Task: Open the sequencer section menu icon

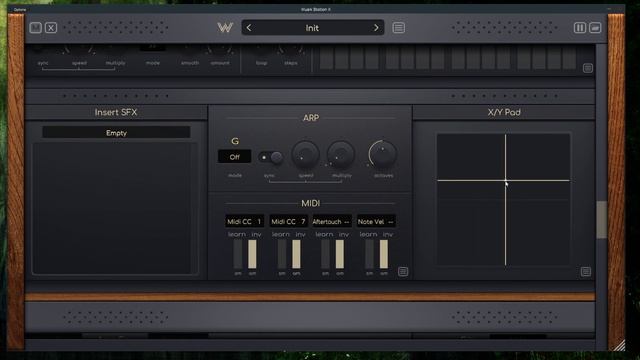Action: [588, 68]
